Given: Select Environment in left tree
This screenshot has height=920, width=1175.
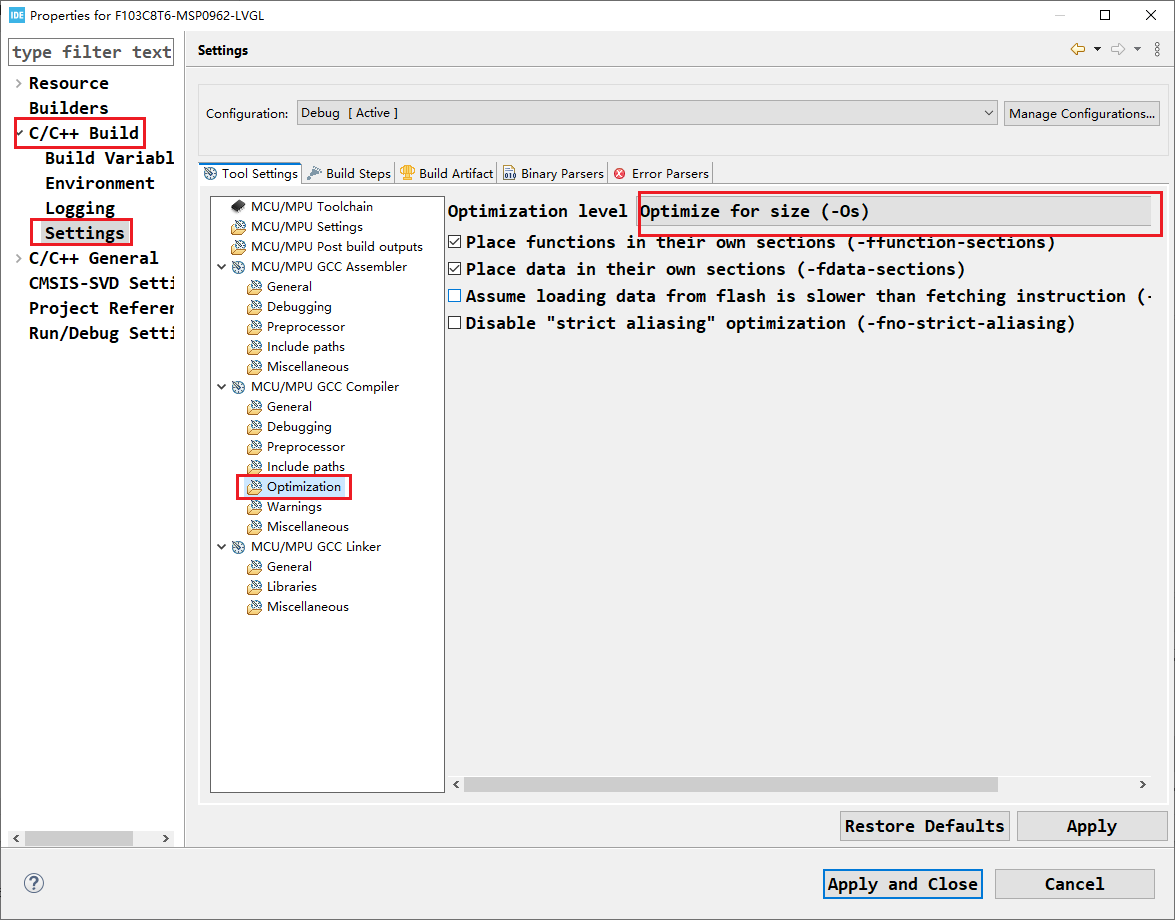Looking at the screenshot, I should (100, 183).
